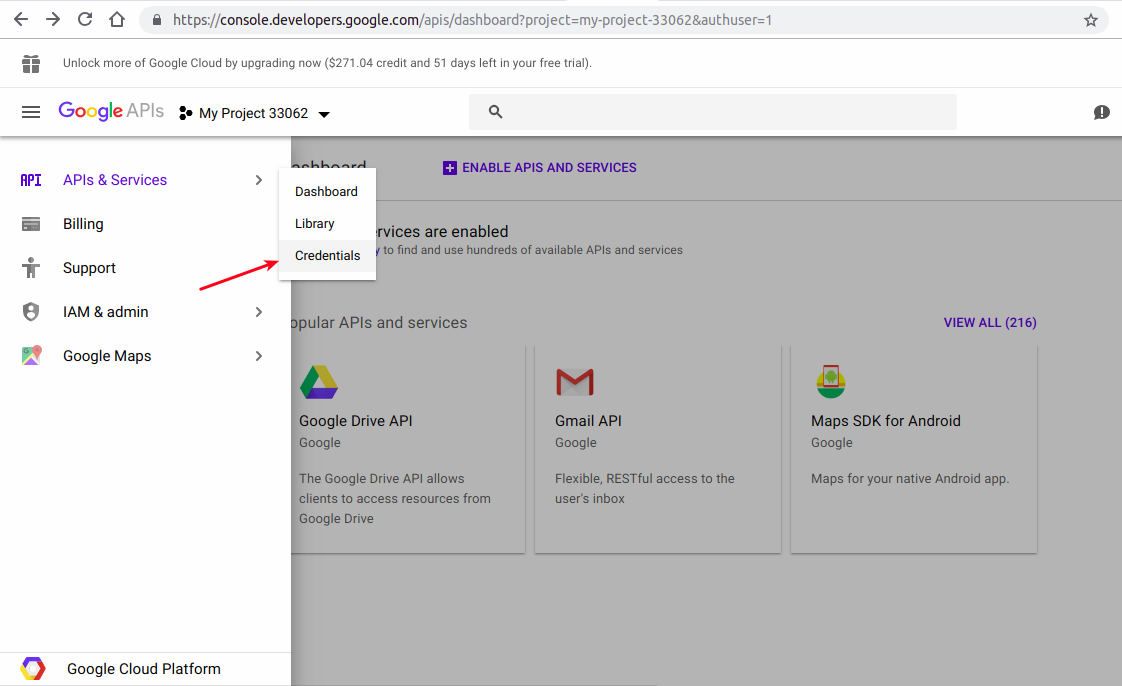Select Dashboard in the submenu
This screenshot has width=1122, height=686.
(x=327, y=192)
